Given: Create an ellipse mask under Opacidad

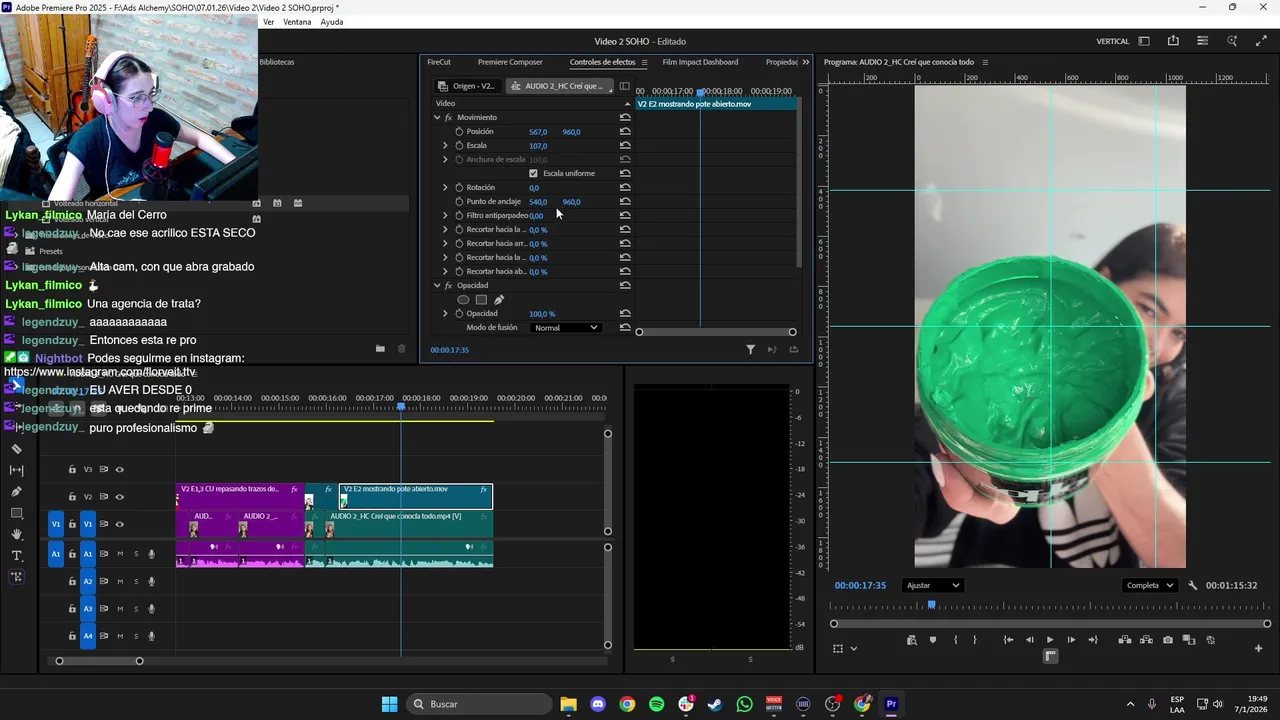Looking at the screenshot, I should click(x=463, y=300).
